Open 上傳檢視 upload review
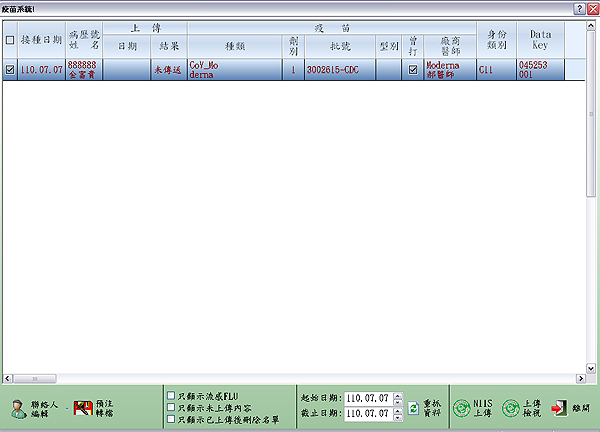 510,407
